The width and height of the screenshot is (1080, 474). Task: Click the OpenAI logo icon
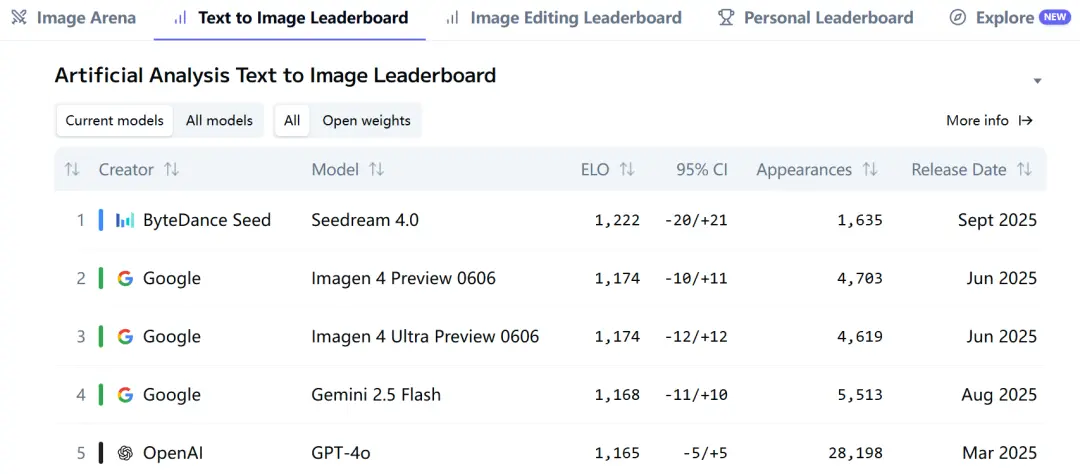coord(125,453)
